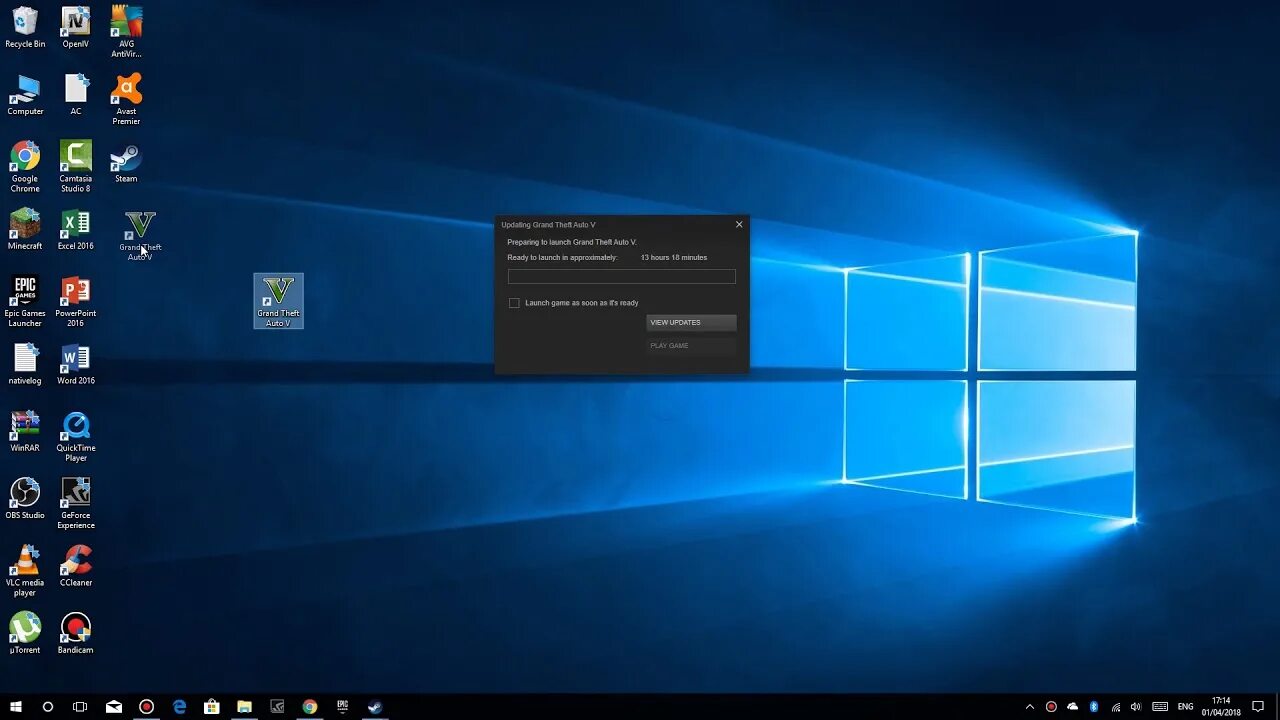Open Microsoft Edge from the taskbar

[x=179, y=706]
